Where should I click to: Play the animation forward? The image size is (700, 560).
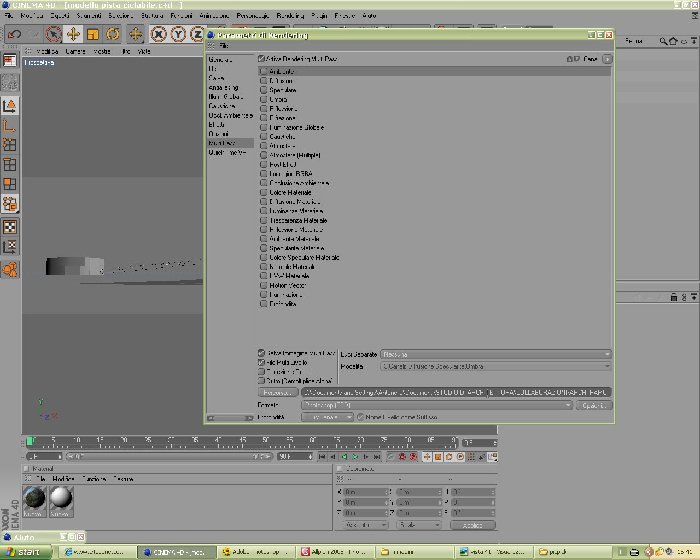(355, 456)
